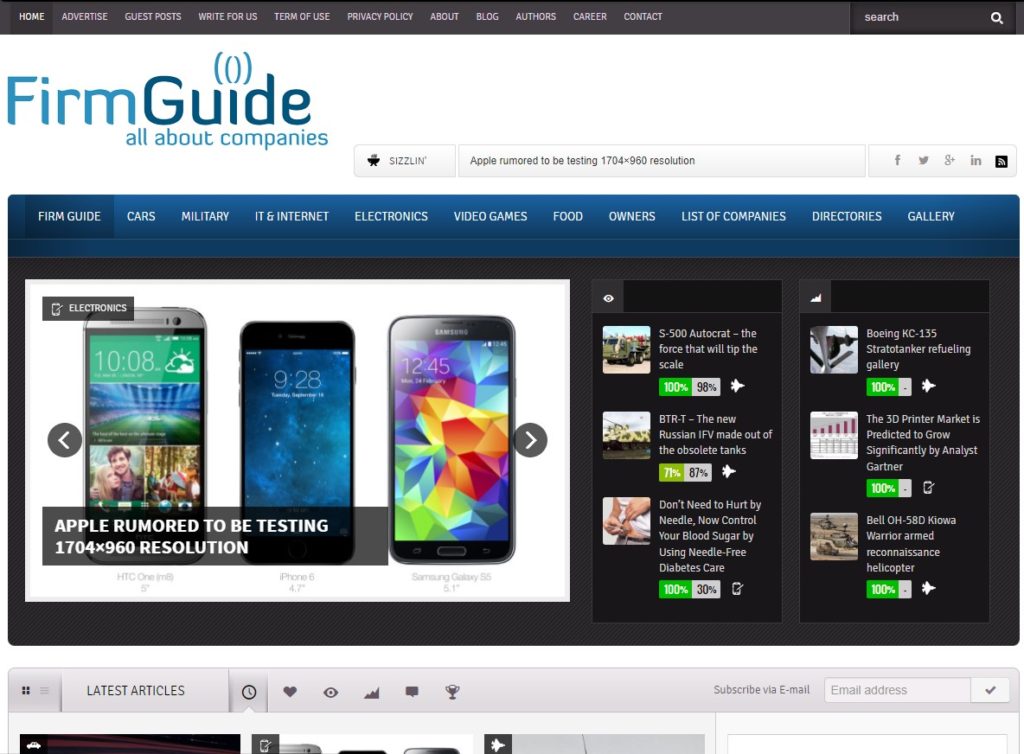Viewport: 1024px width, 754px height.
Task: Go to previous slide arrow
Action: (x=65, y=440)
